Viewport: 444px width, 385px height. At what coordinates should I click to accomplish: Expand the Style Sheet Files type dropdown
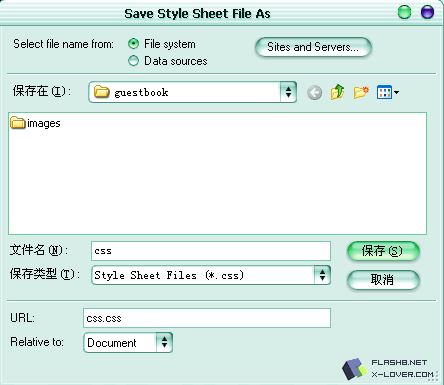322,275
